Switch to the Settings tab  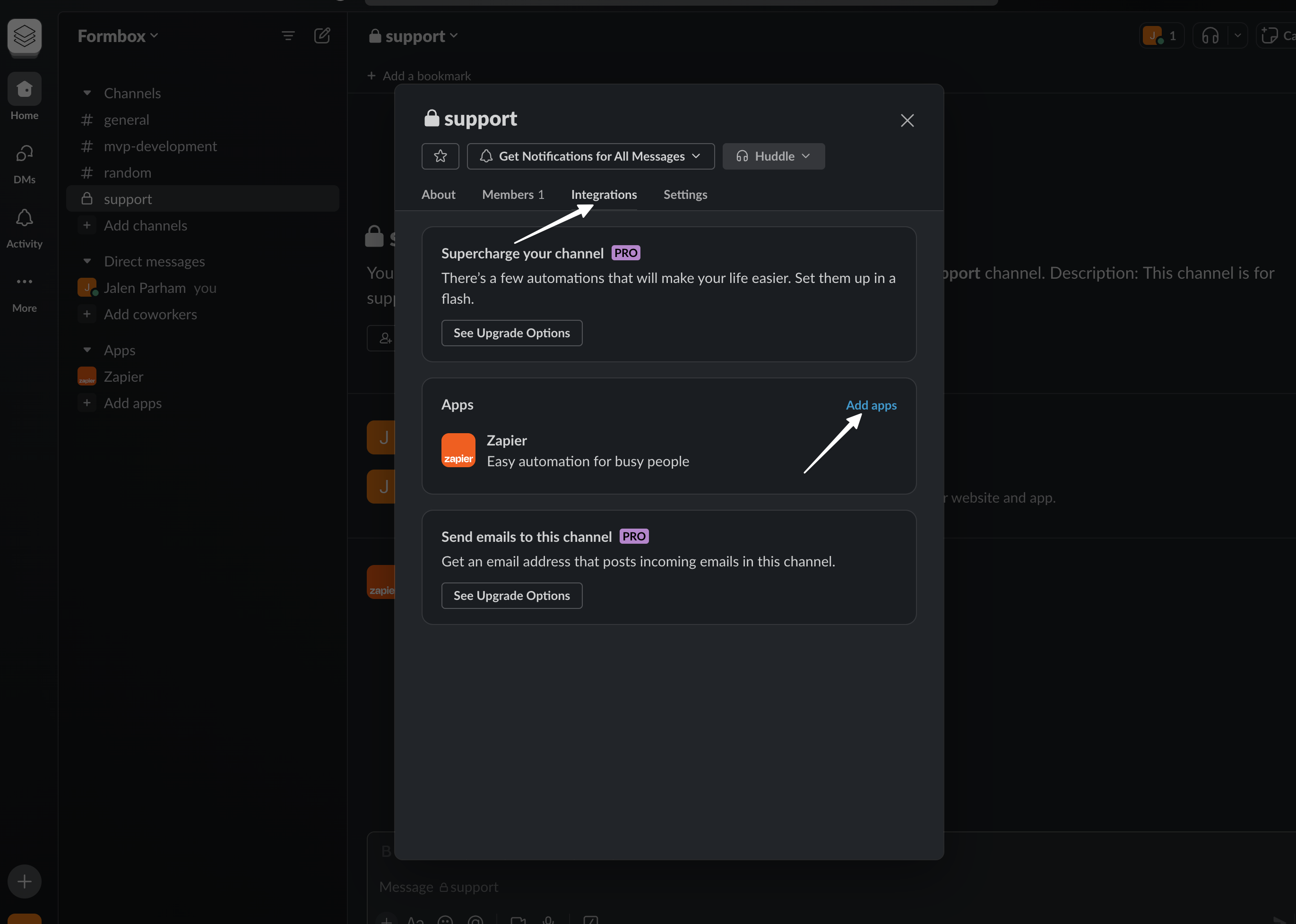click(685, 195)
